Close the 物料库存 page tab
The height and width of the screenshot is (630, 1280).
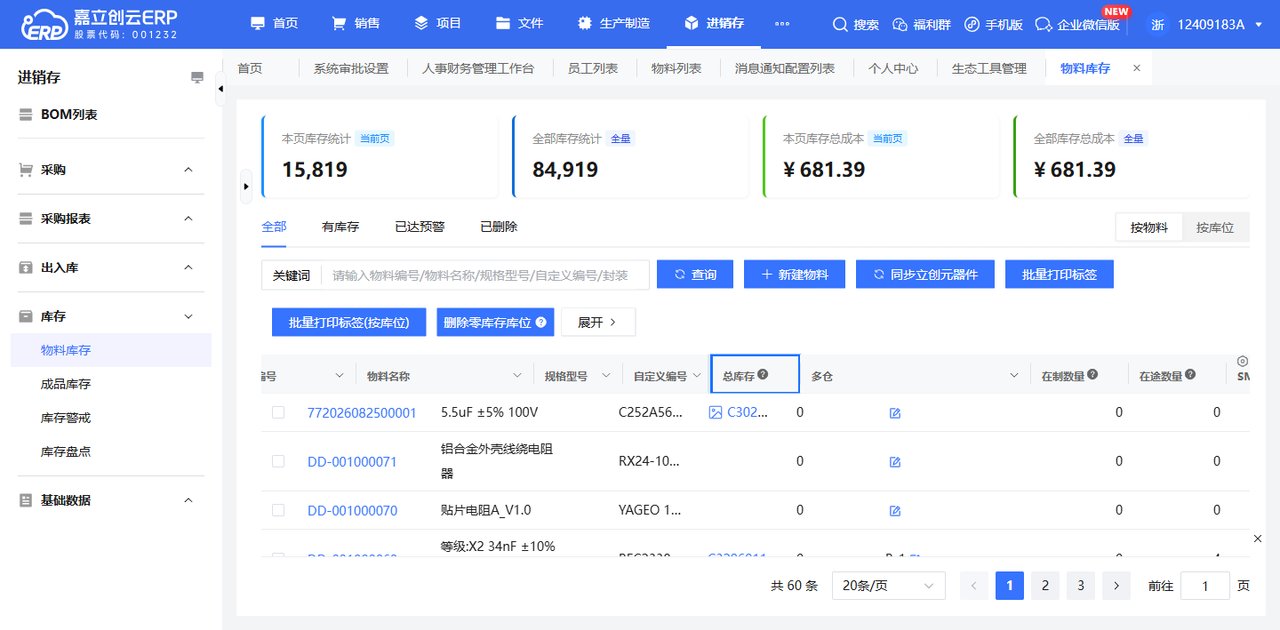(x=1136, y=68)
